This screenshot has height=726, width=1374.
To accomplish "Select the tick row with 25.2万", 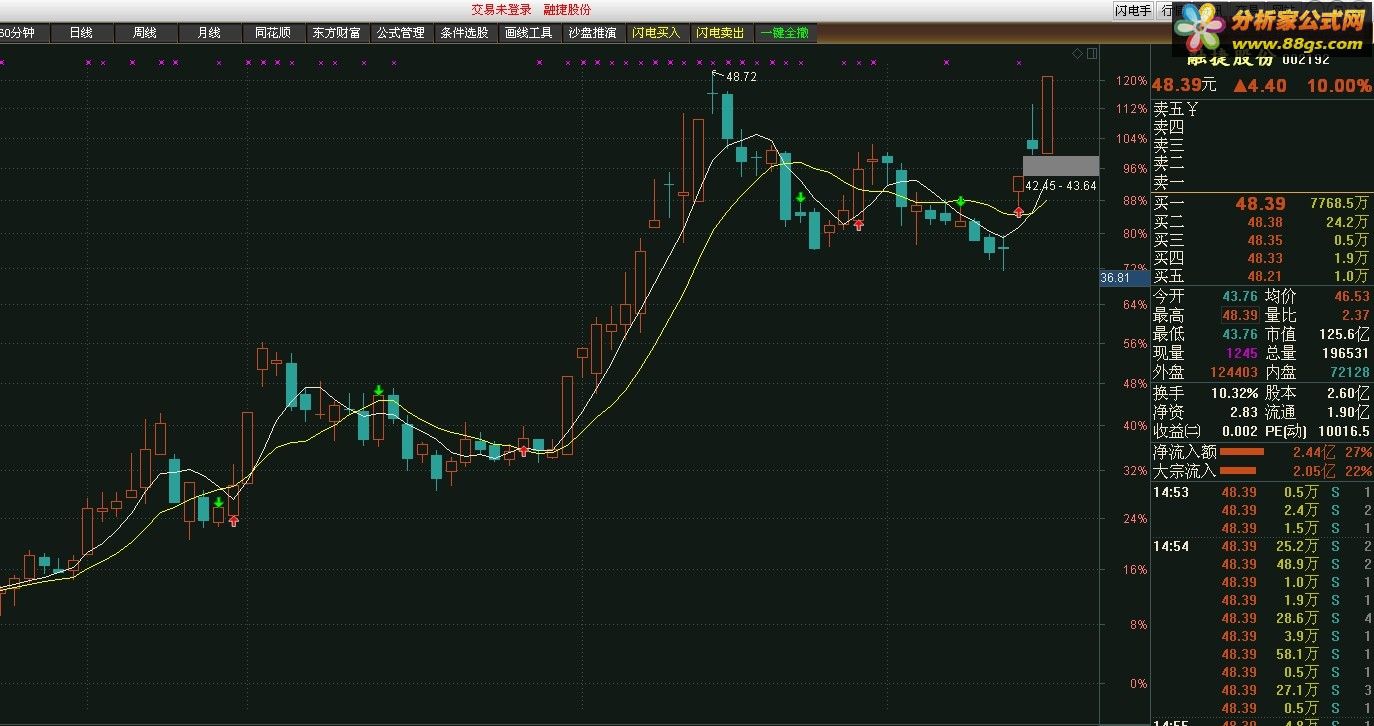I will [x=1262, y=546].
